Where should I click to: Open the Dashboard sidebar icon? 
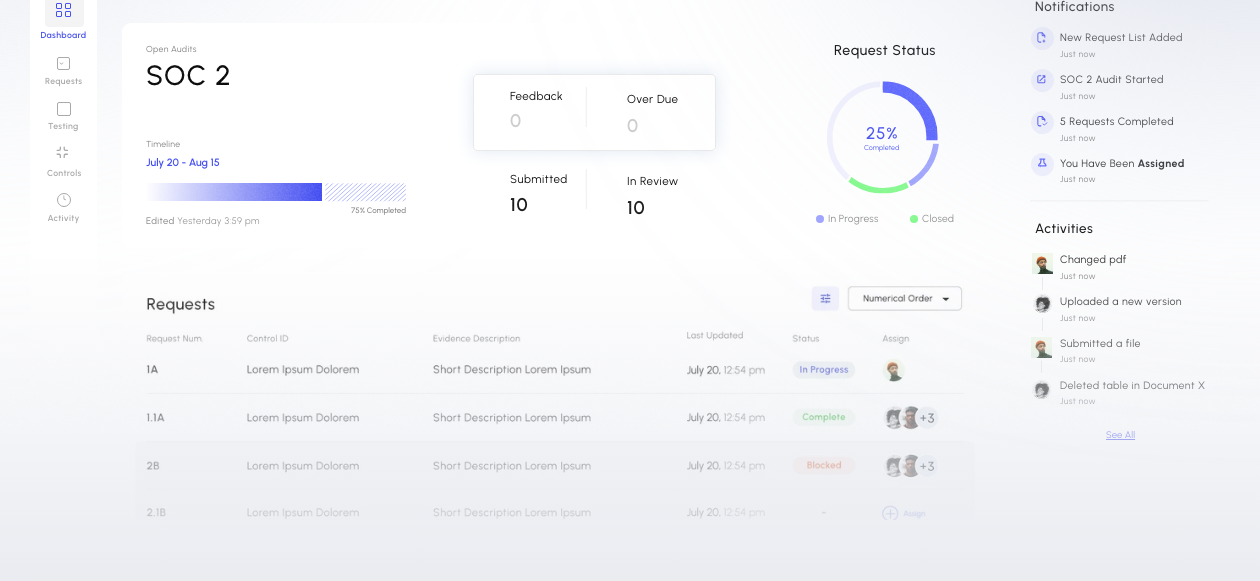tap(63, 11)
